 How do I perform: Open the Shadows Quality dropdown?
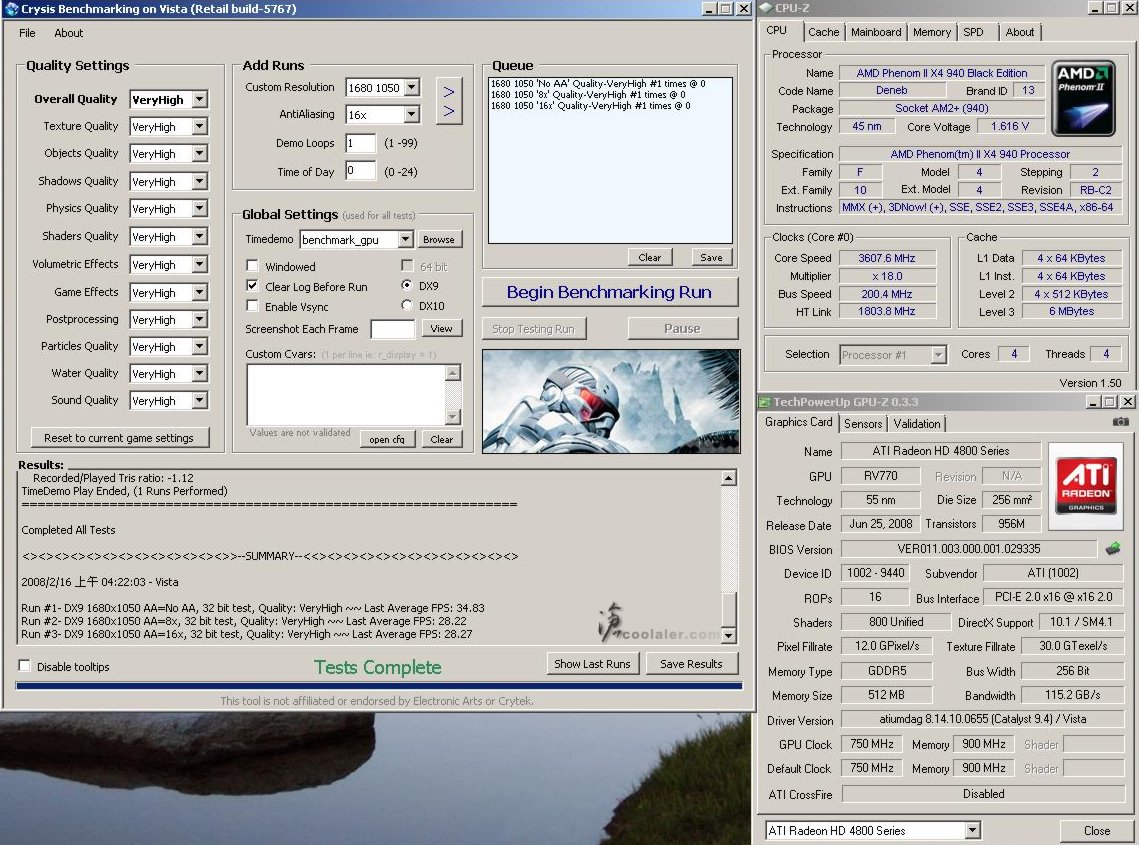[x=200, y=182]
